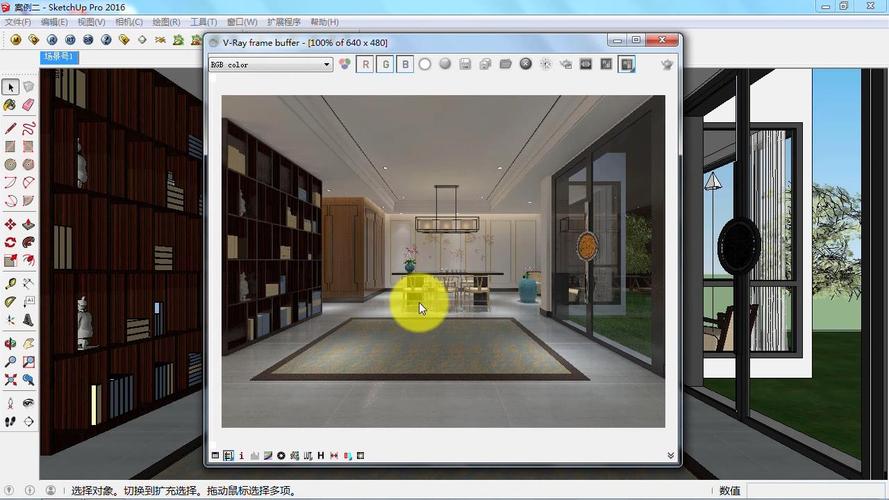Open the 工具(T) tools menu
This screenshot has width=889, height=500.
click(203, 21)
